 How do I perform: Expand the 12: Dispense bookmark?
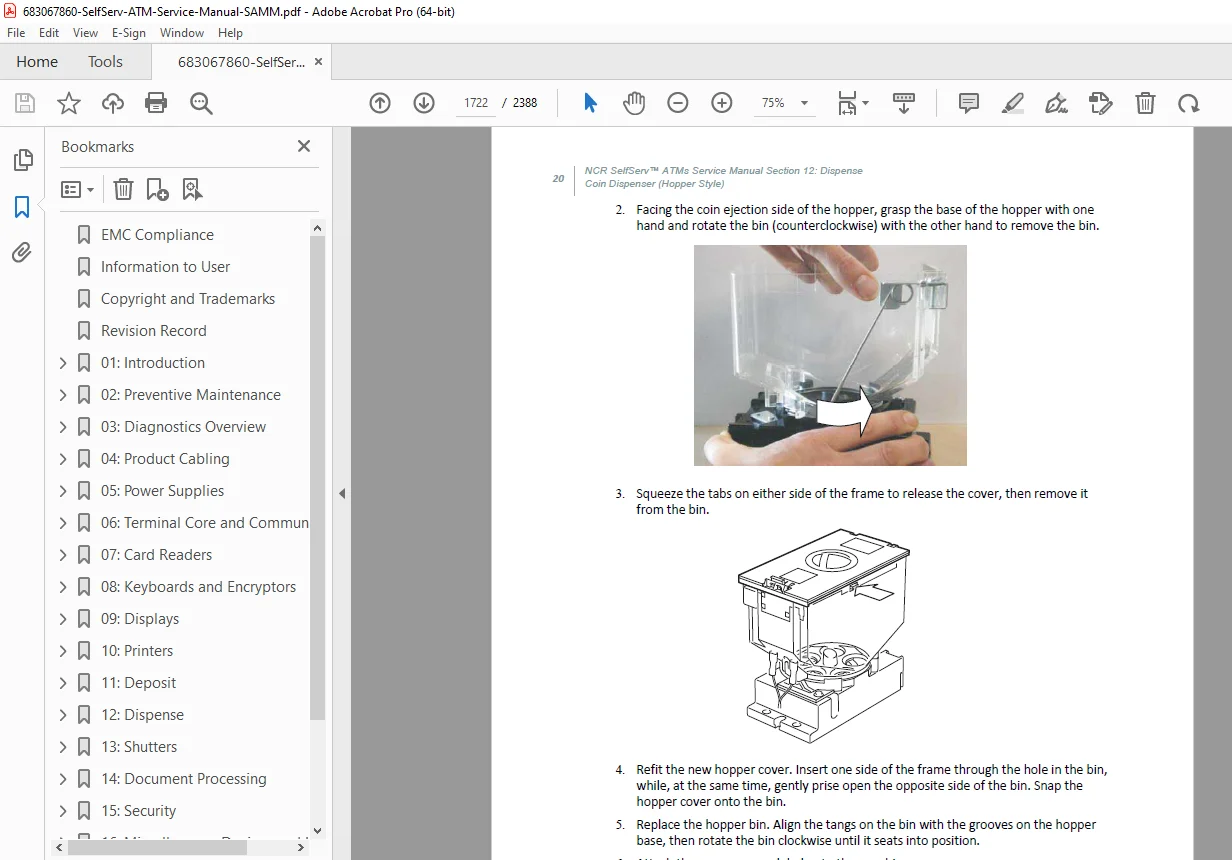click(63, 715)
